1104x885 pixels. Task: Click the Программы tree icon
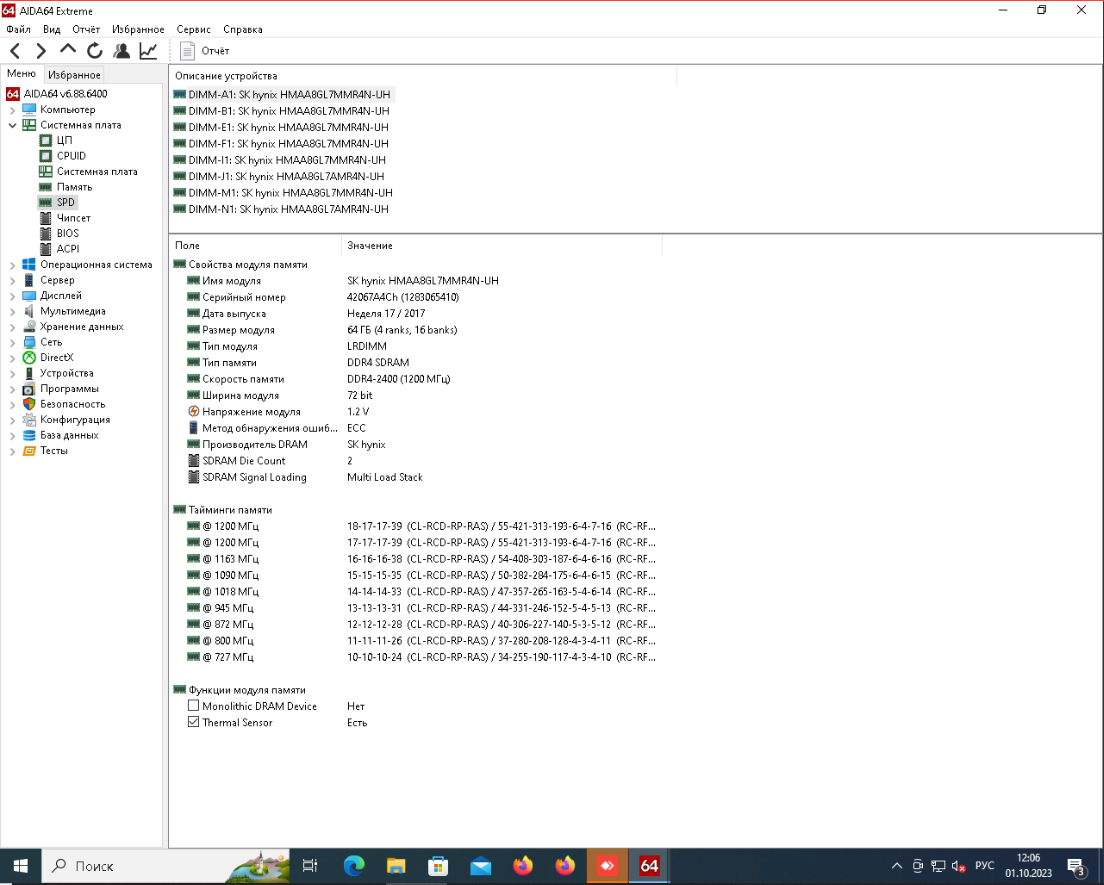(x=29, y=389)
